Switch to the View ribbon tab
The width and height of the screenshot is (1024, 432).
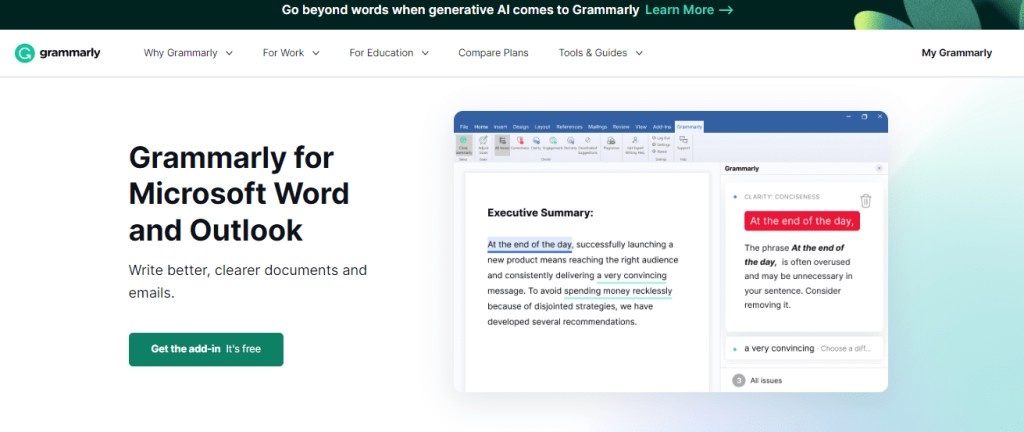pos(641,127)
